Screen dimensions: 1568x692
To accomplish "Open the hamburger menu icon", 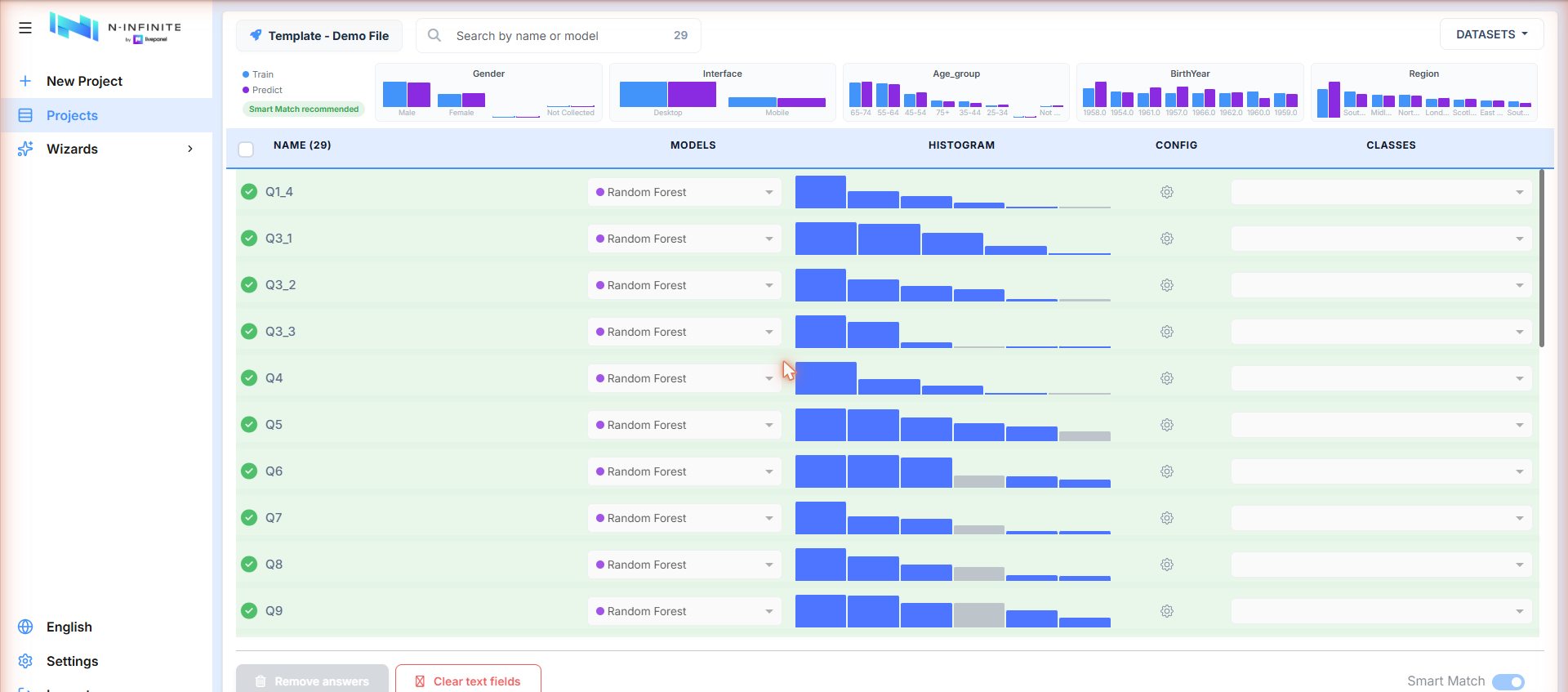I will click(25, 28).
